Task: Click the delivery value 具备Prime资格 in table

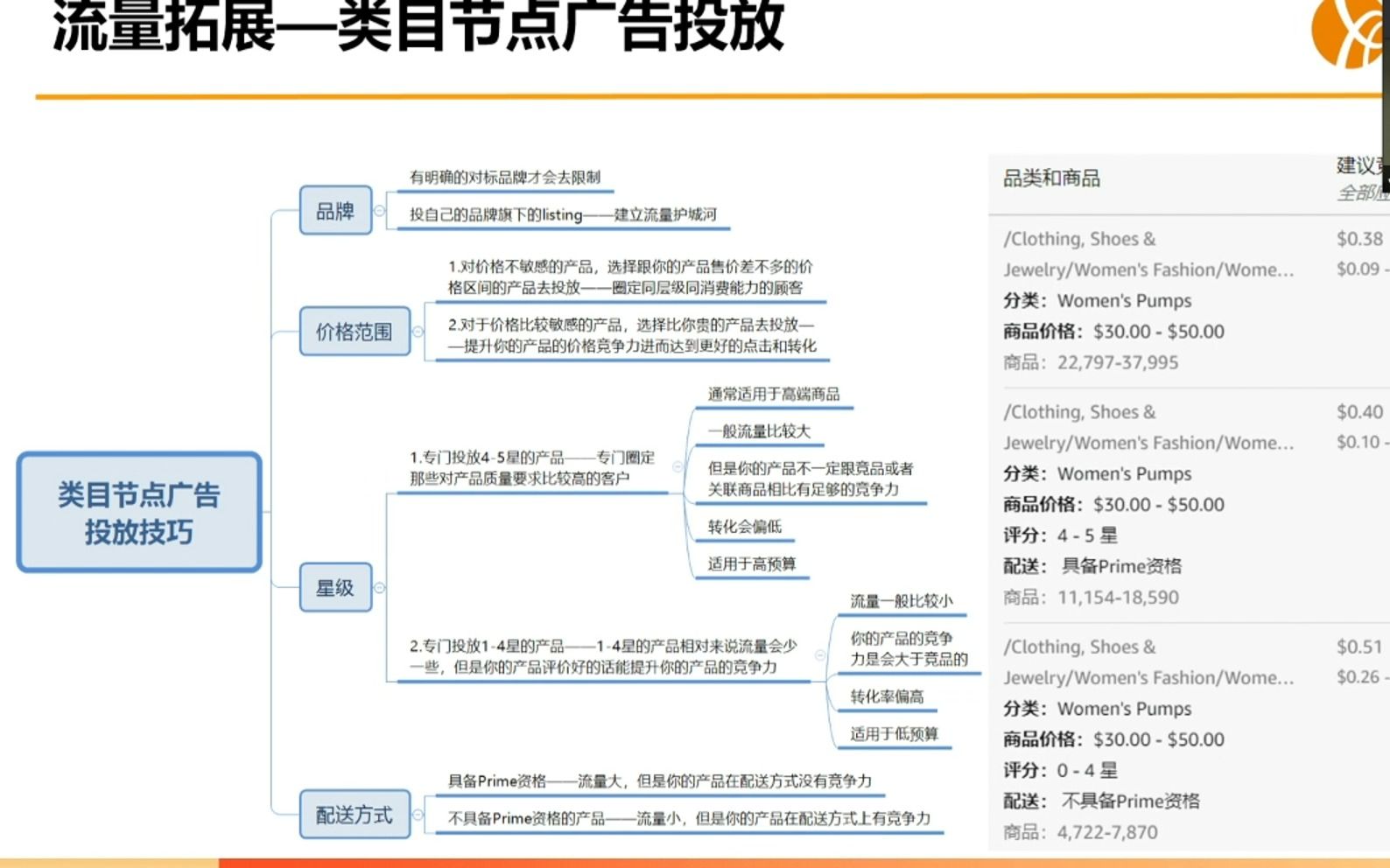Action: [x=1121, y=566]
